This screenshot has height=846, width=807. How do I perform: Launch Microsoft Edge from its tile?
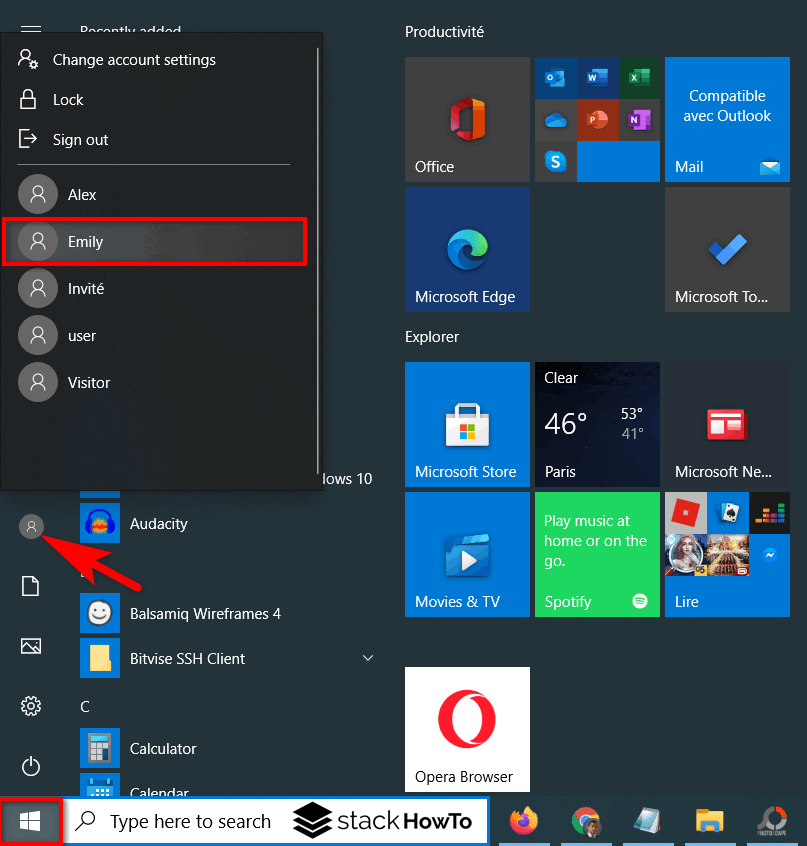[x=466, y=249]
